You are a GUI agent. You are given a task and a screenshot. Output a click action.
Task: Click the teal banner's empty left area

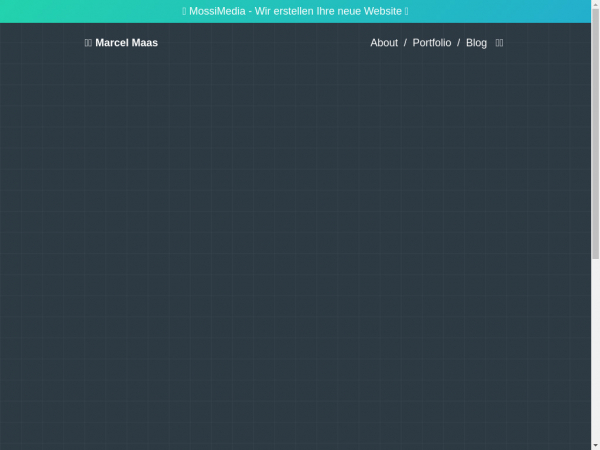[x=80, y=11]
